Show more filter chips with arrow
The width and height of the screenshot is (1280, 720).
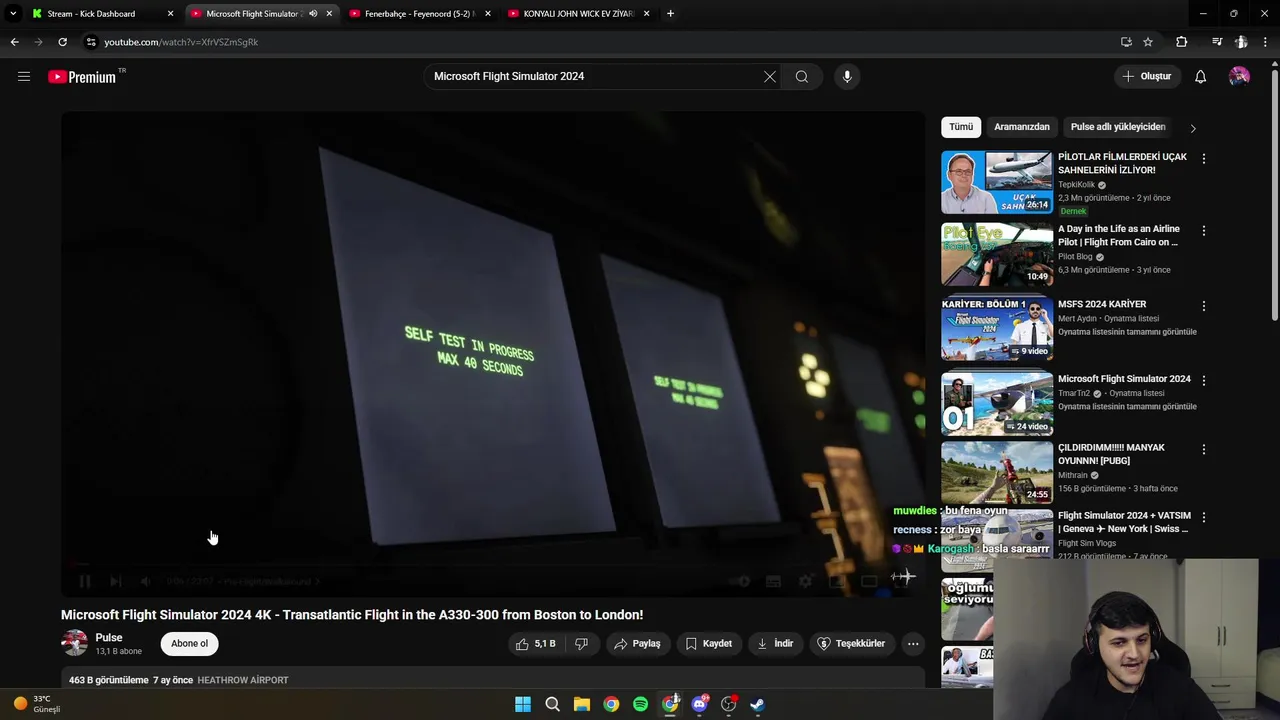(1192, 128)
